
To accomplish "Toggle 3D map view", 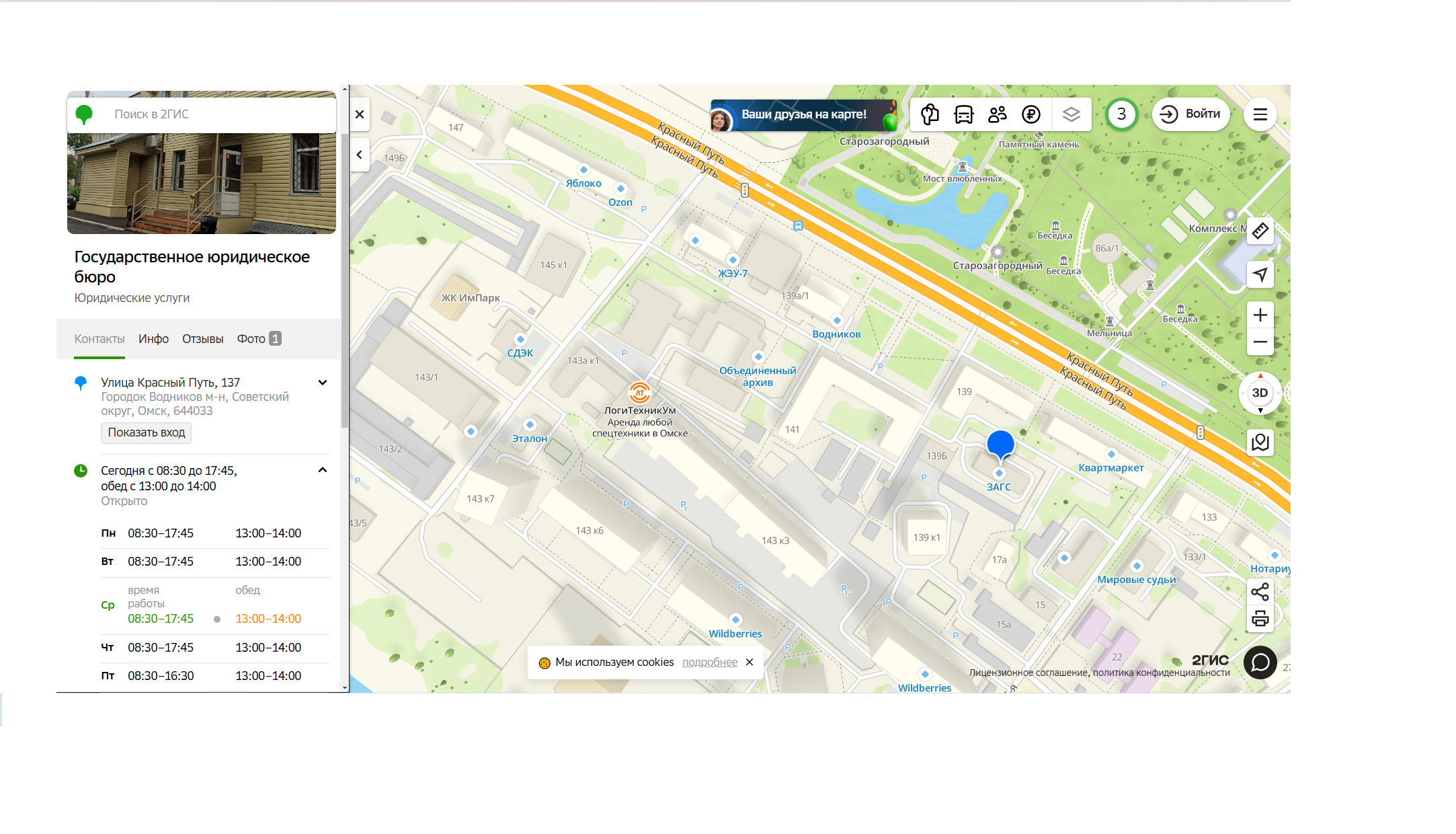I will coord(1260,393).
